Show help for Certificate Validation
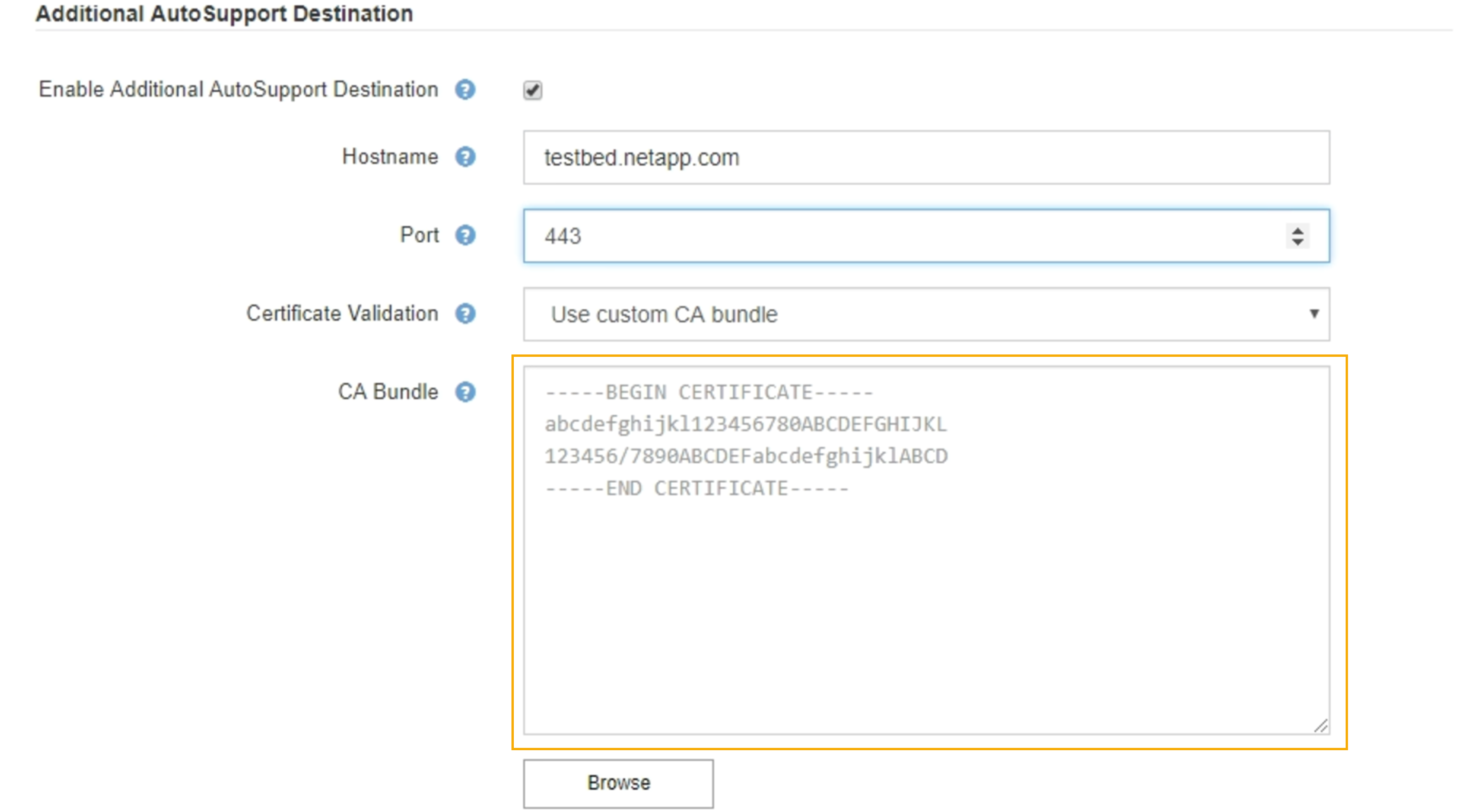 (x=465, y=314)
